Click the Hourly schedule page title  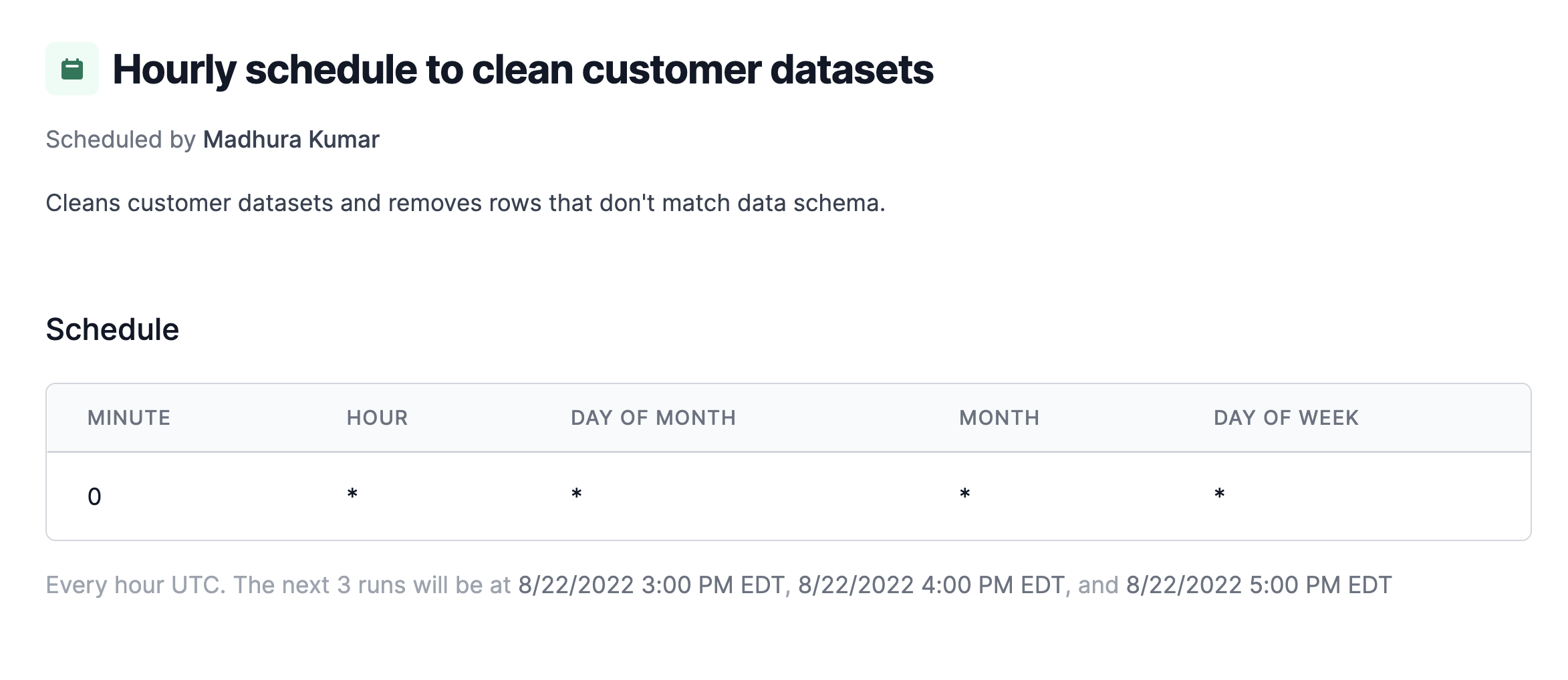(523, 69)
